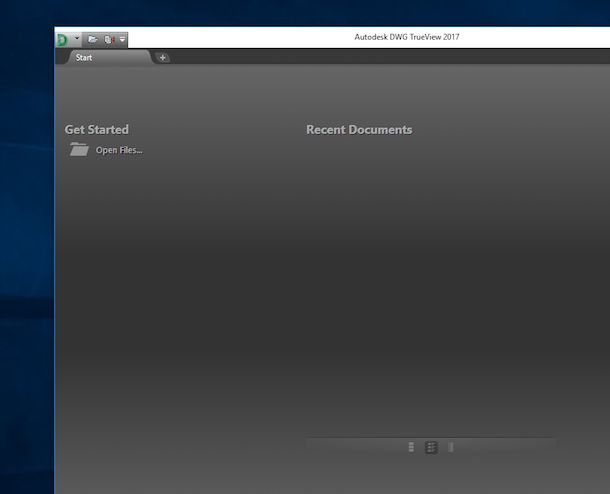The width and height of the screenshot is (610, 494).
Task: Switch to the Start tab
Action: click(108, 58)
